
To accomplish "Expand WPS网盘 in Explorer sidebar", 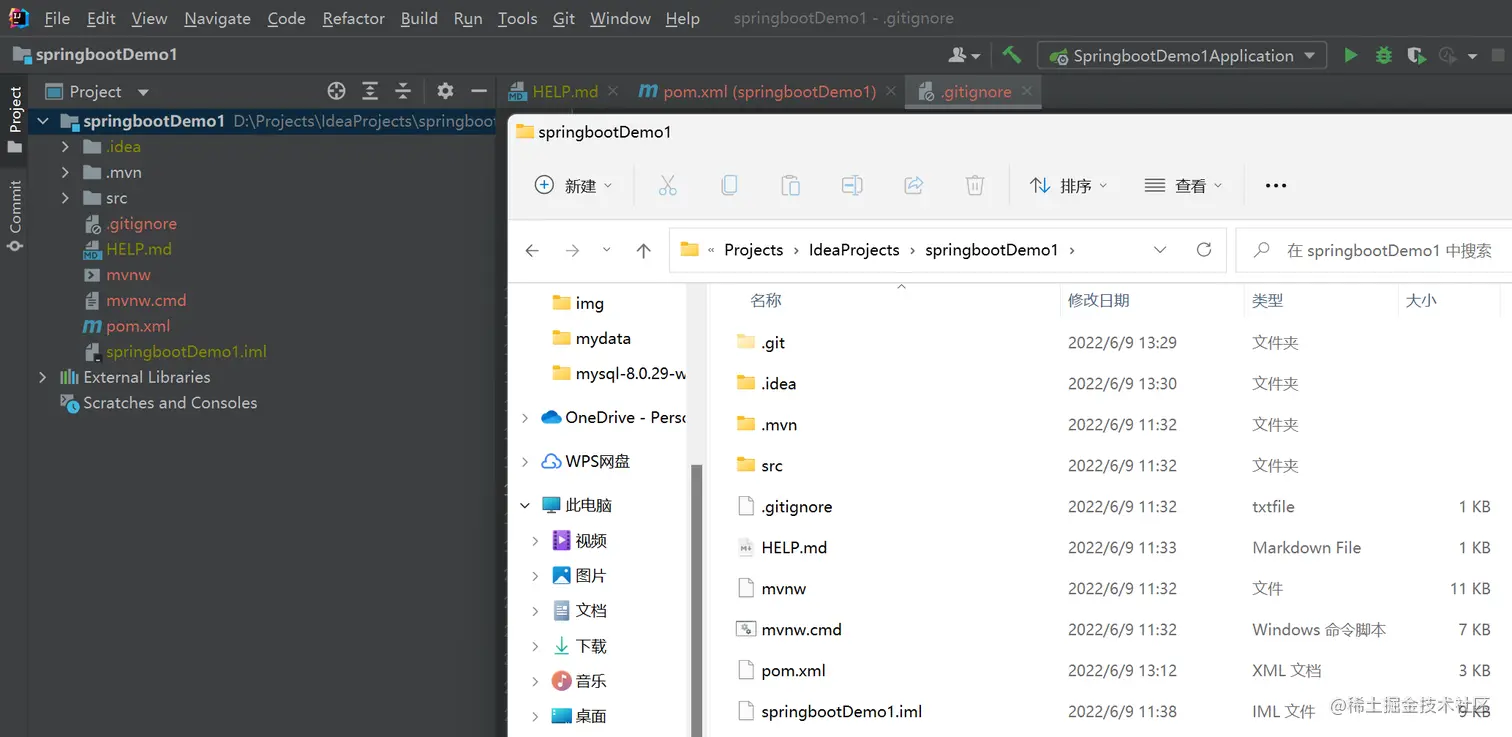I will click(x=525, y=462).
